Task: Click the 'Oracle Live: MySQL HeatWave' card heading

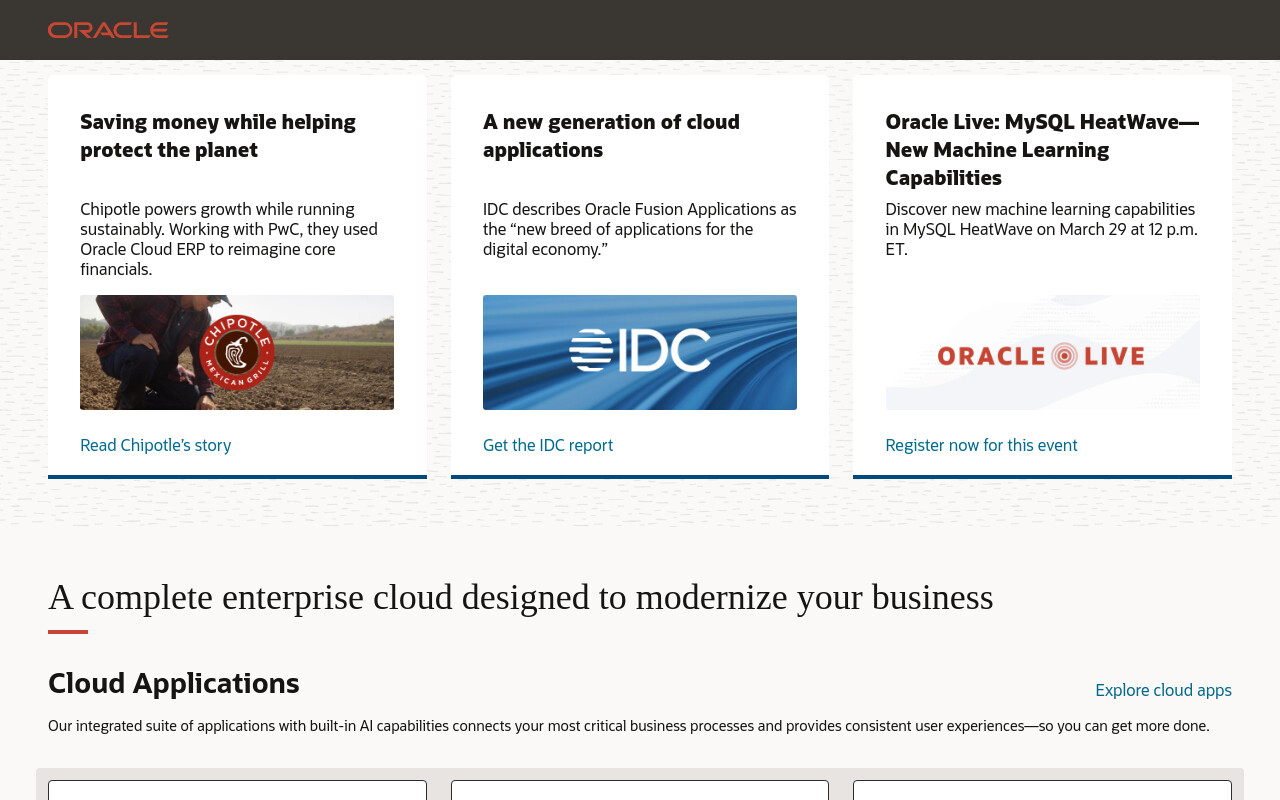Action: click(1042, 150)
